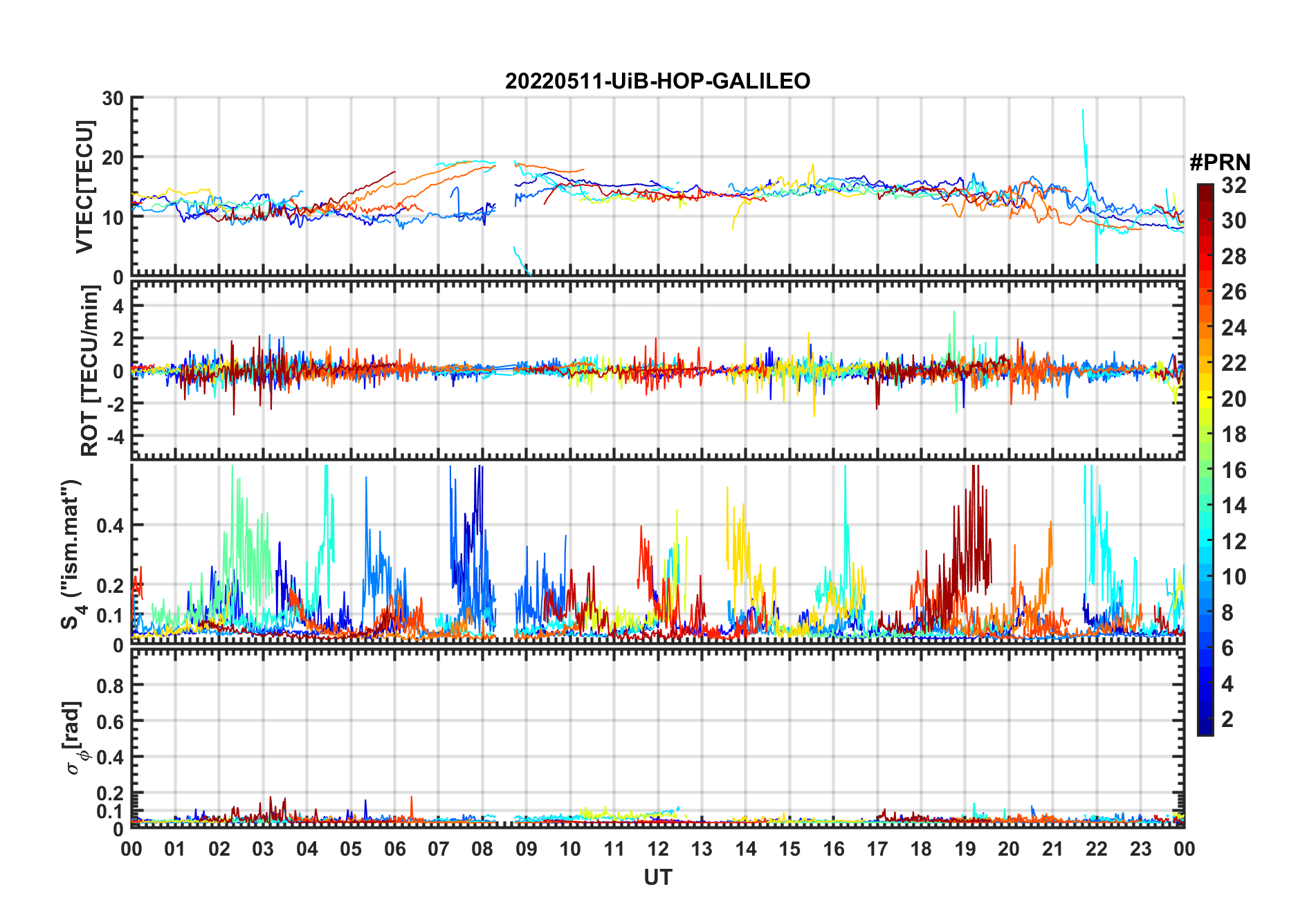
Task: Click the sigma phi [rad] y-axis label
Action: pyautogui.click(x=75, y=738)
